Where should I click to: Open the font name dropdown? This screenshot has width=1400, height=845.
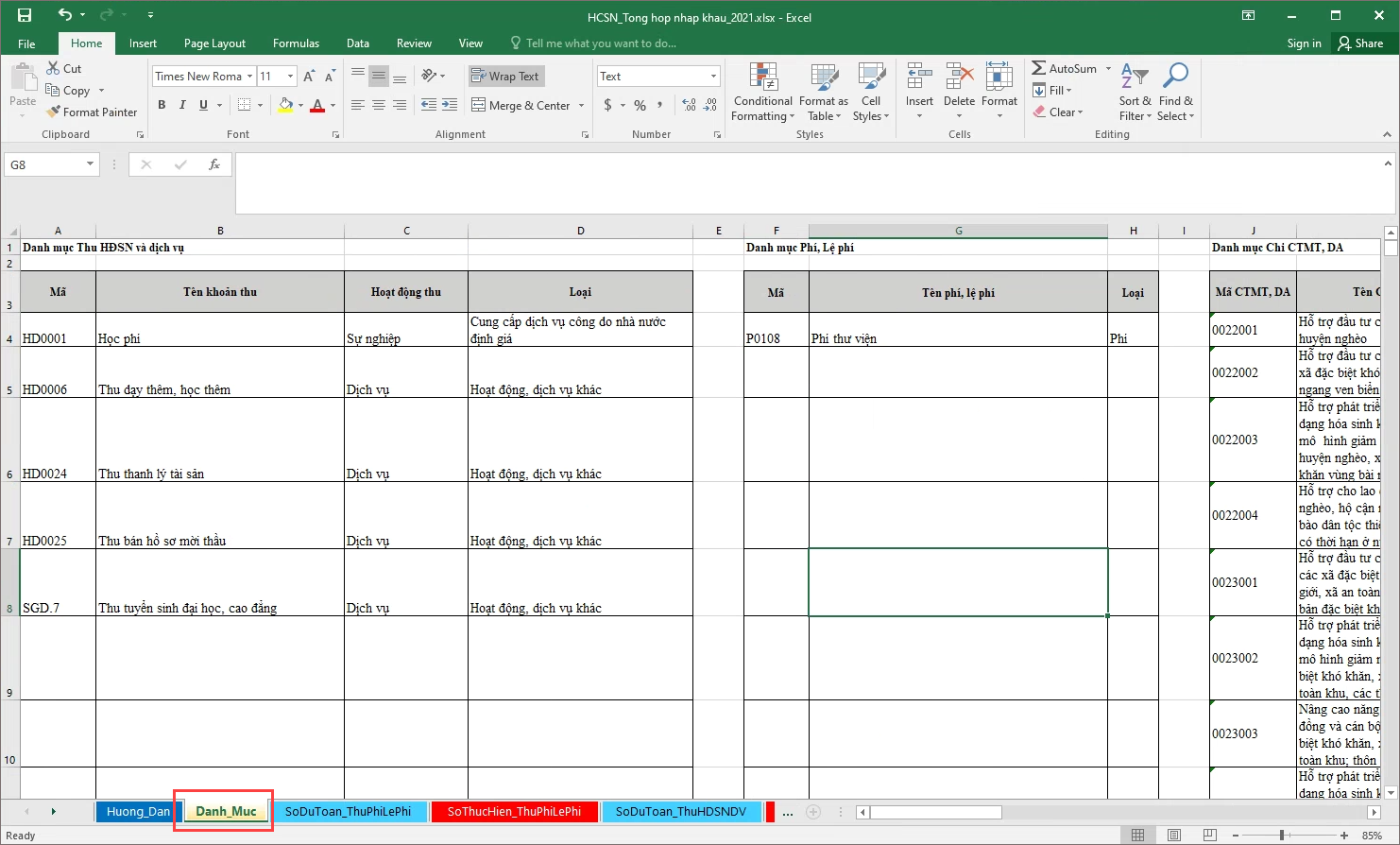[x=249, y=77]
